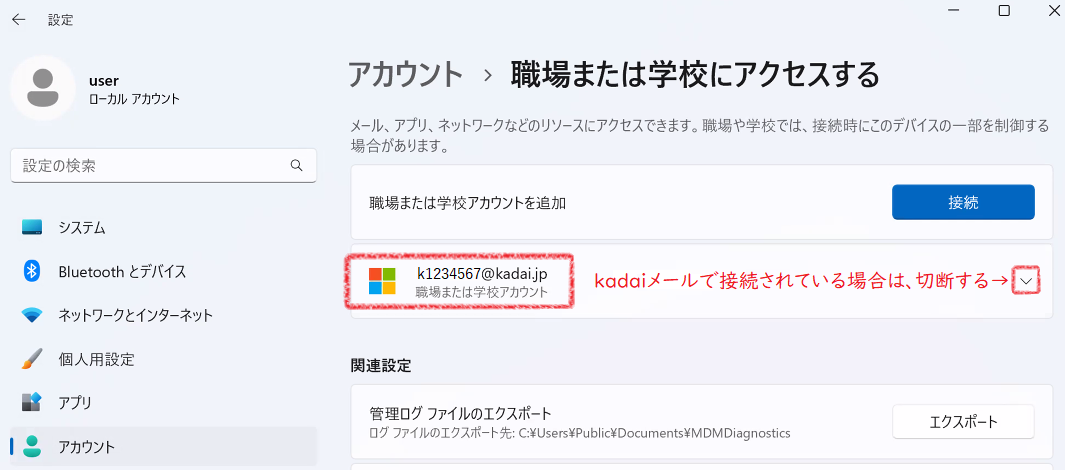Click the Microsoft logo beside the kadai account

click(382, 281)
